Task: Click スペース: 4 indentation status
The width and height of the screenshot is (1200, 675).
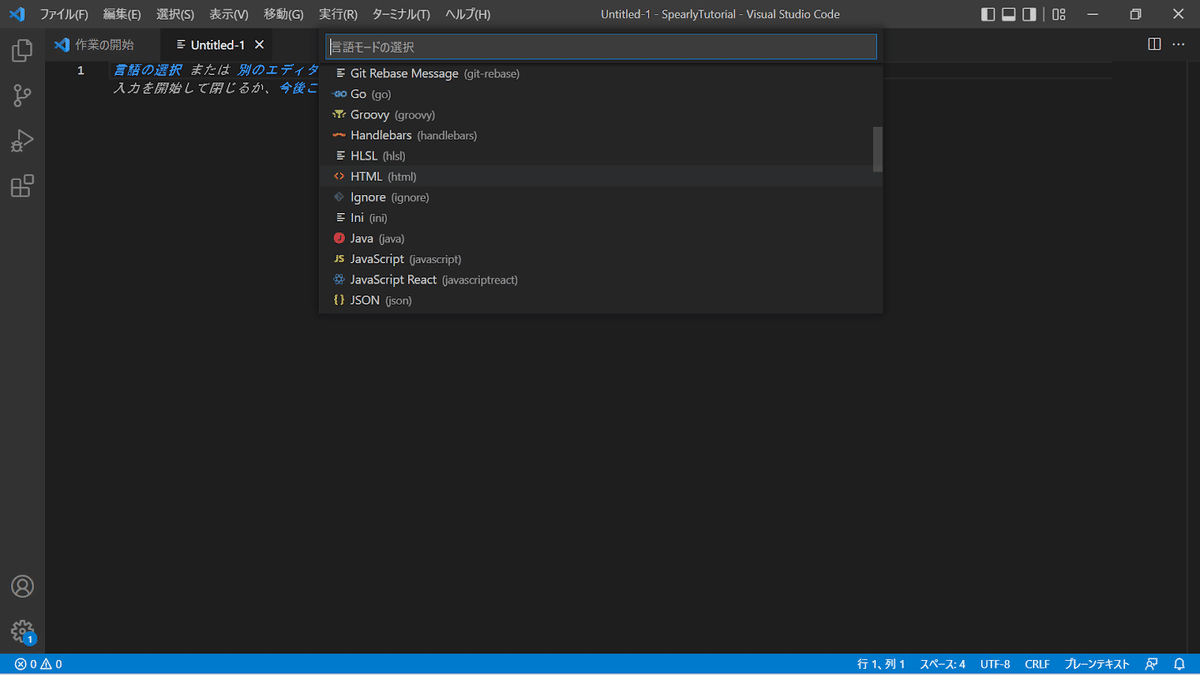Action: tap(942, 664)
